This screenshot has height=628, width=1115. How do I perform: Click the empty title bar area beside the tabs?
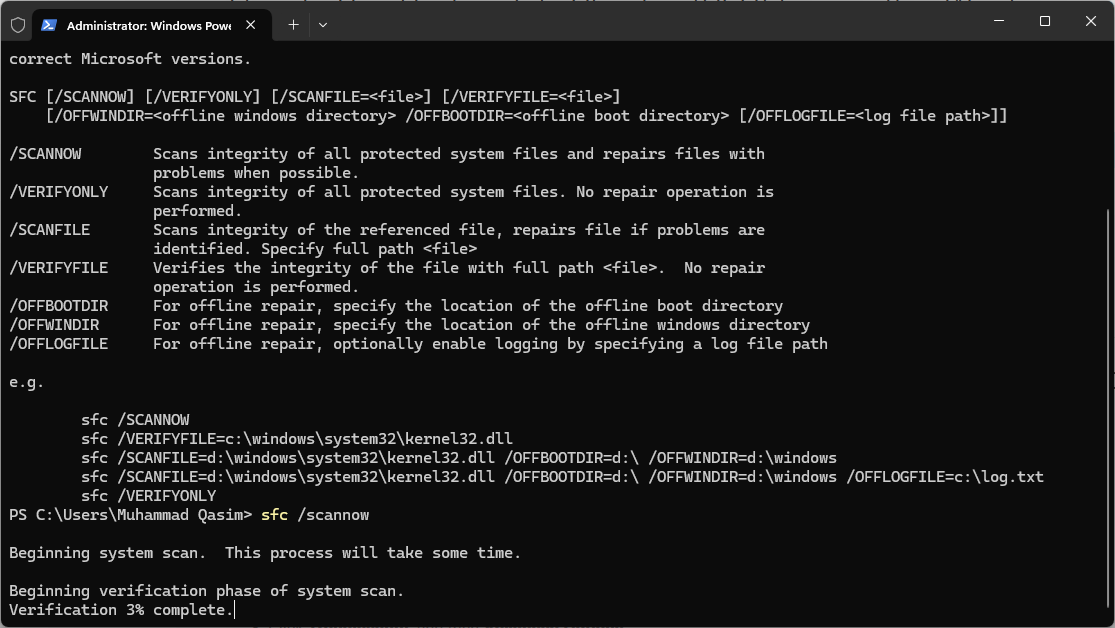(x=650, y=22)
